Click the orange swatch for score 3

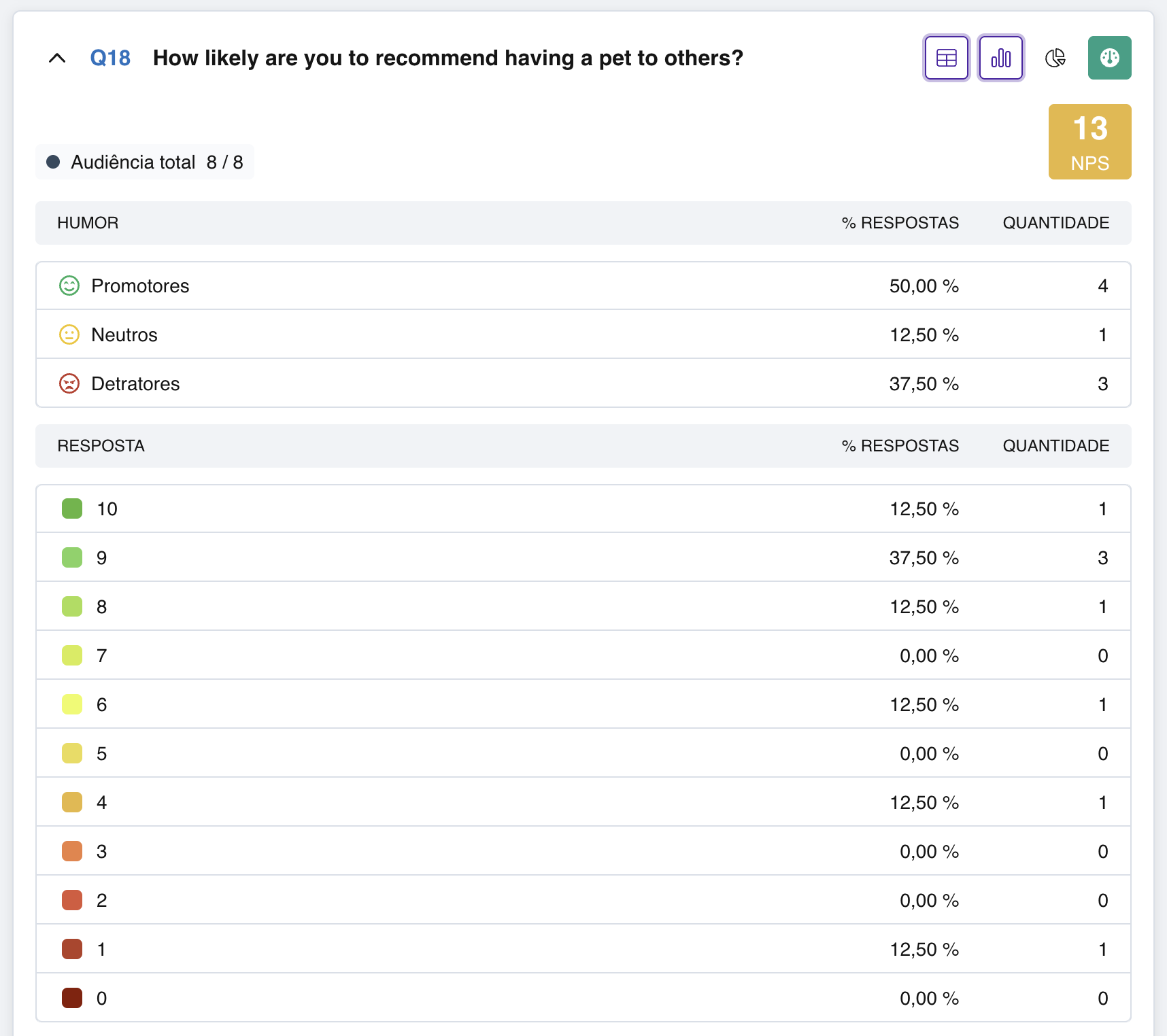[x=72, y=851]
